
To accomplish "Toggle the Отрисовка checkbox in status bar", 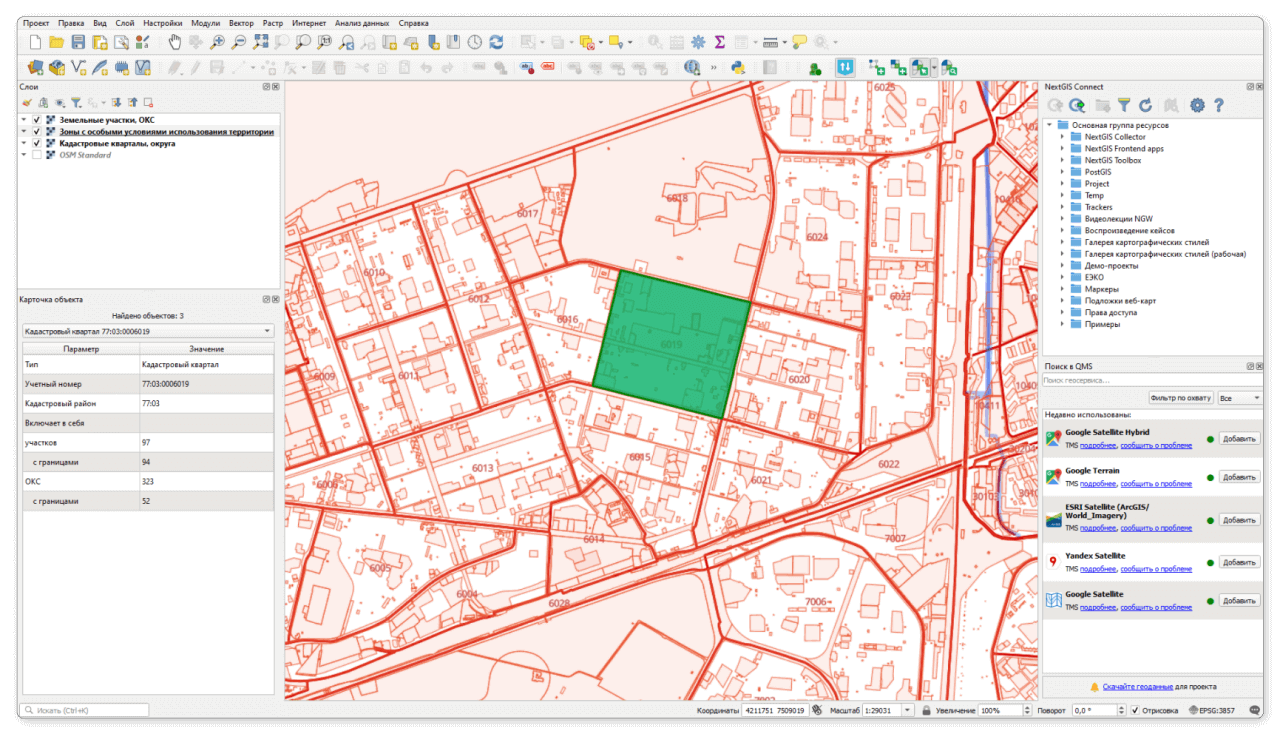I will pyautogui.click(x=1135, y=710).
